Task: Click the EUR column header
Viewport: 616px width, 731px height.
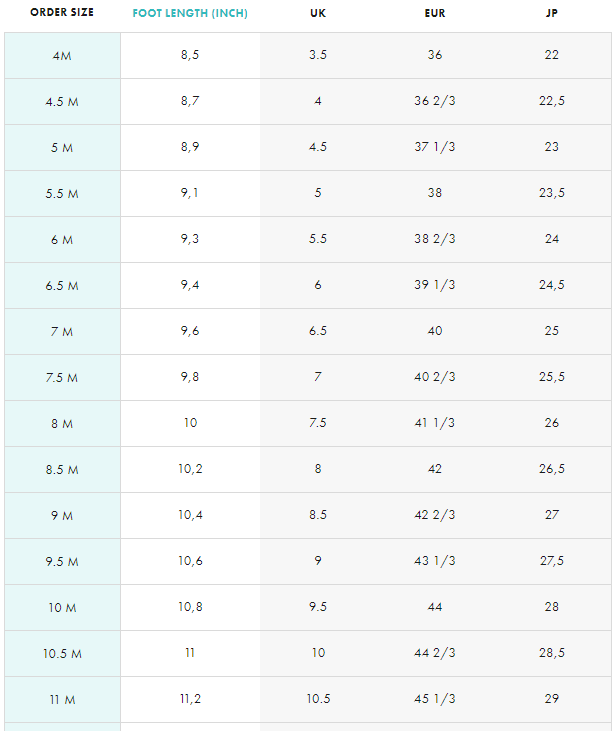Action: (435, 13)
